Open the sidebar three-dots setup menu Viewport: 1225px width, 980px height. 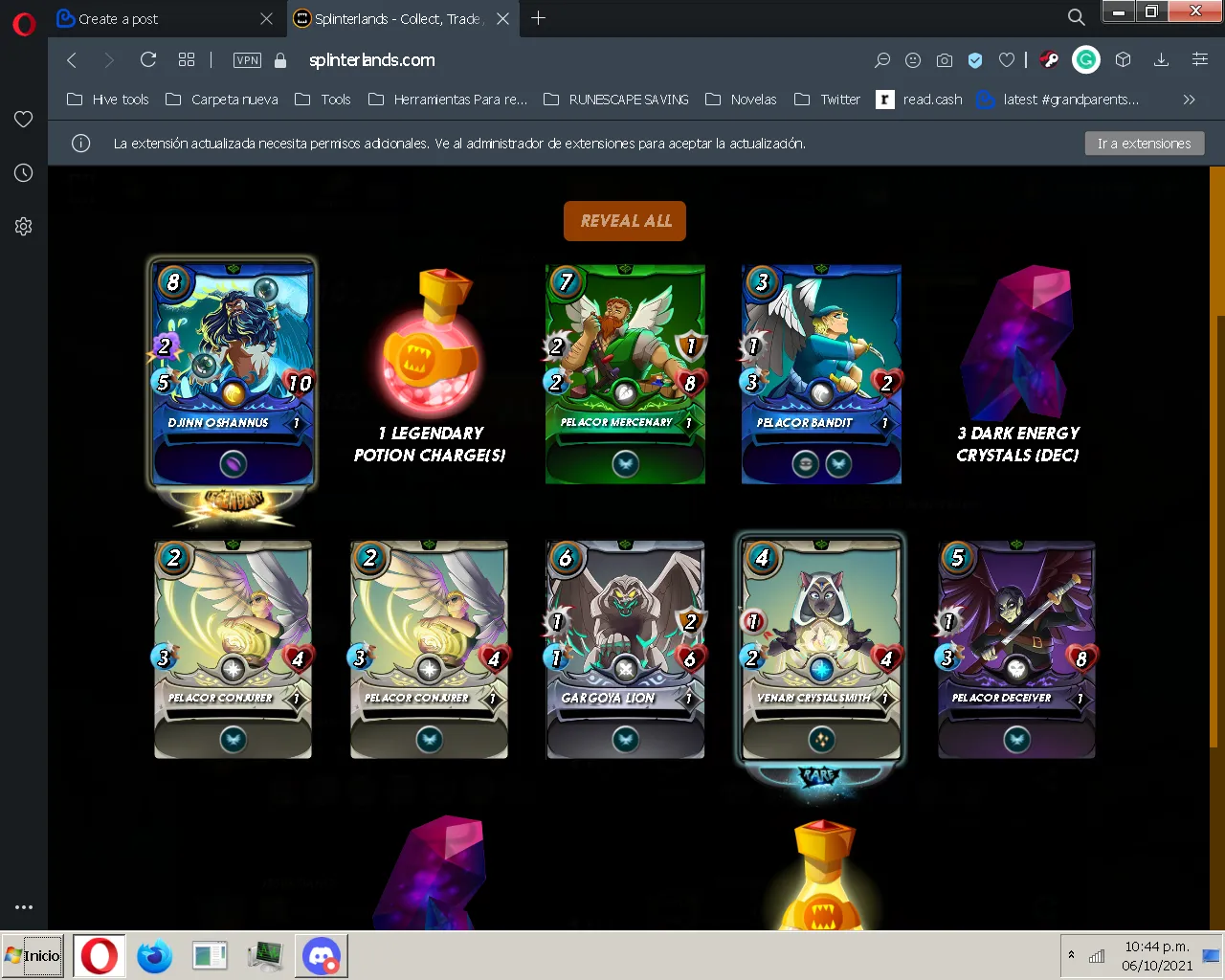24,906
